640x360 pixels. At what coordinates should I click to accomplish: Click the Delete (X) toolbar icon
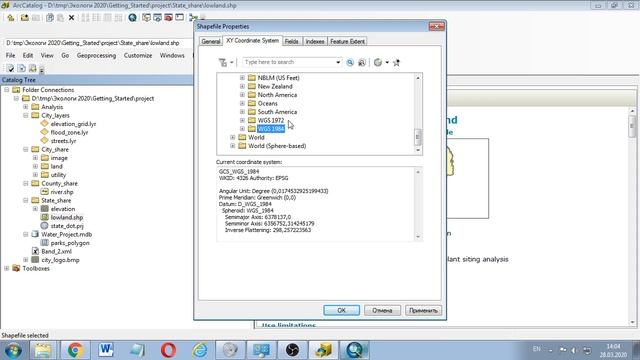tap(71, 18)
